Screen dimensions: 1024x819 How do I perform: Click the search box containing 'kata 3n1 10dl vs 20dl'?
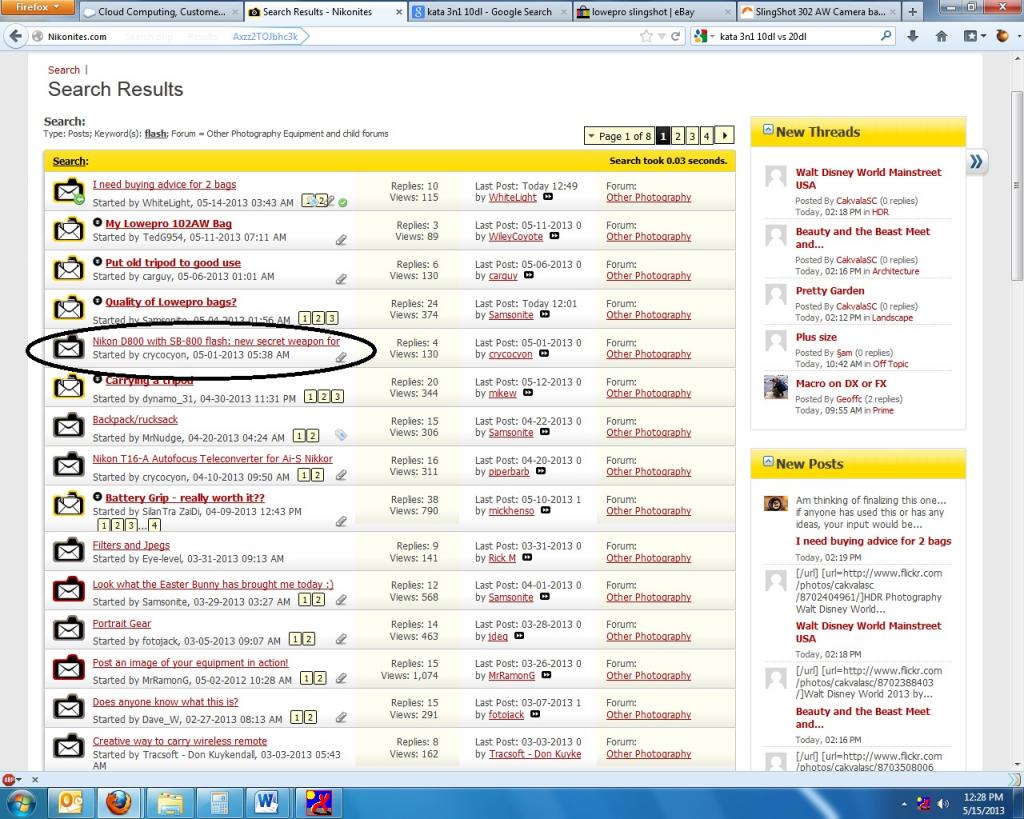tap(795, 36)
